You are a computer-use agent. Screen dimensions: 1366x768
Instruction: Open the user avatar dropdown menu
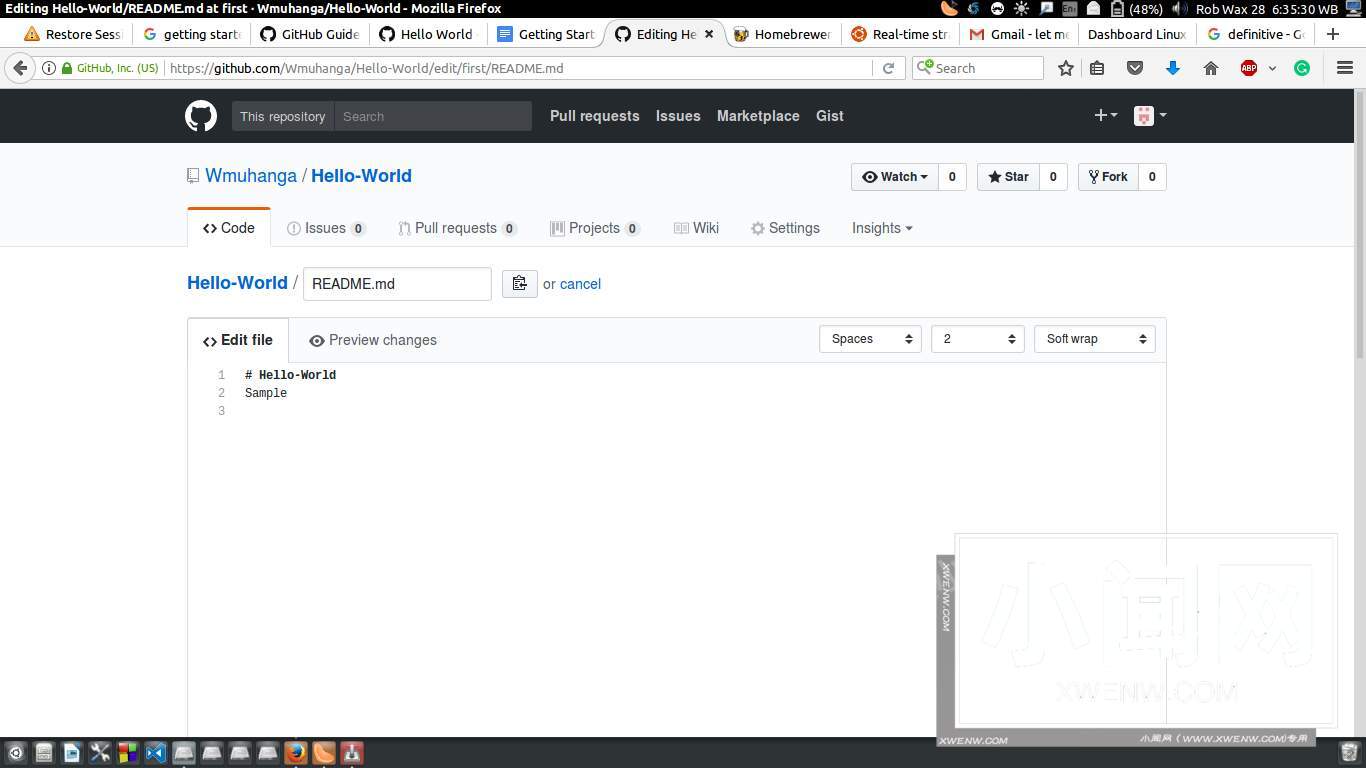pyautogui.click(x=1150, y=115)
